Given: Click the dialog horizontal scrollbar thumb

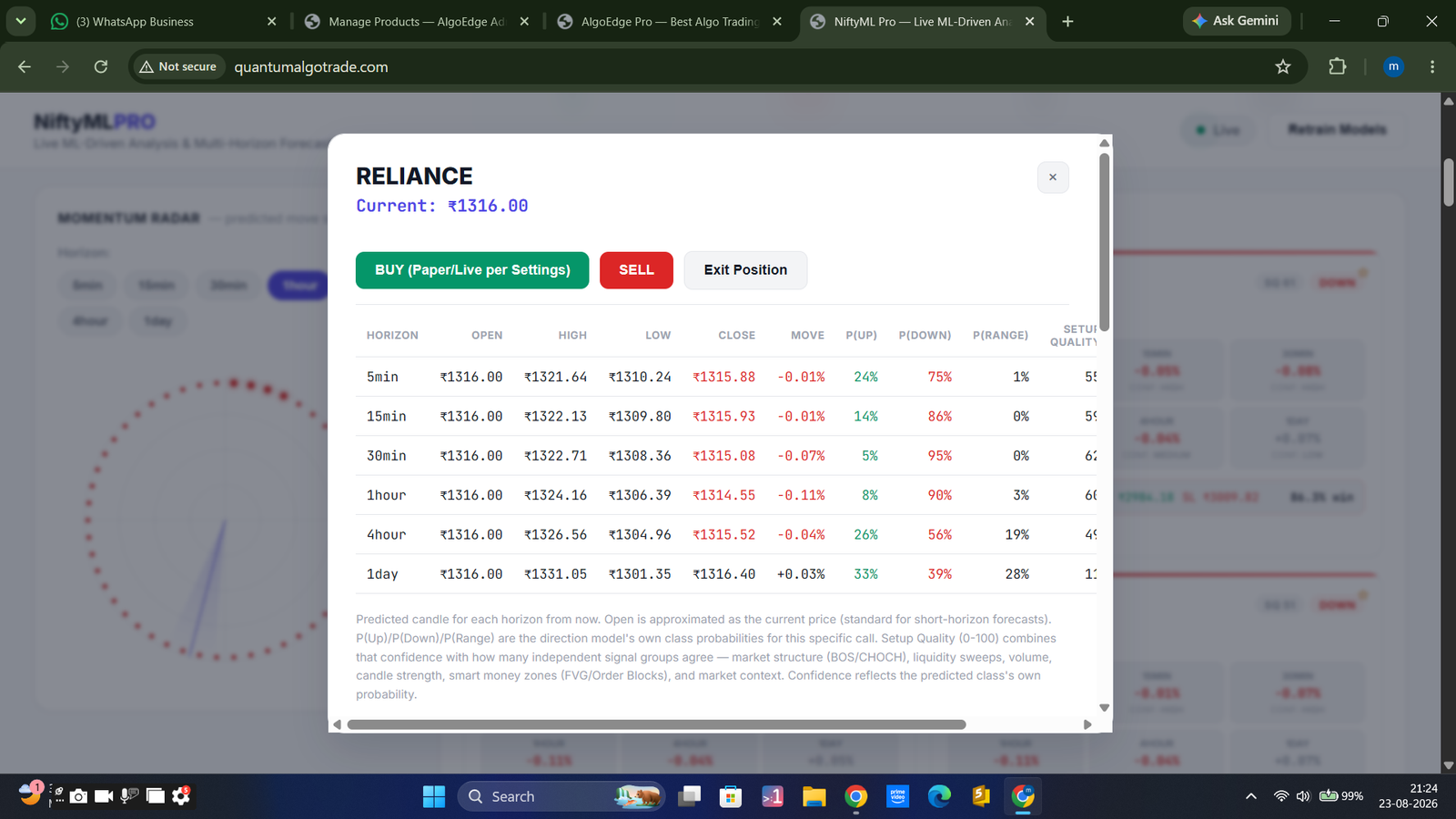Looking at the screenshot, I should pyautogui.click(x=656, y=725).
